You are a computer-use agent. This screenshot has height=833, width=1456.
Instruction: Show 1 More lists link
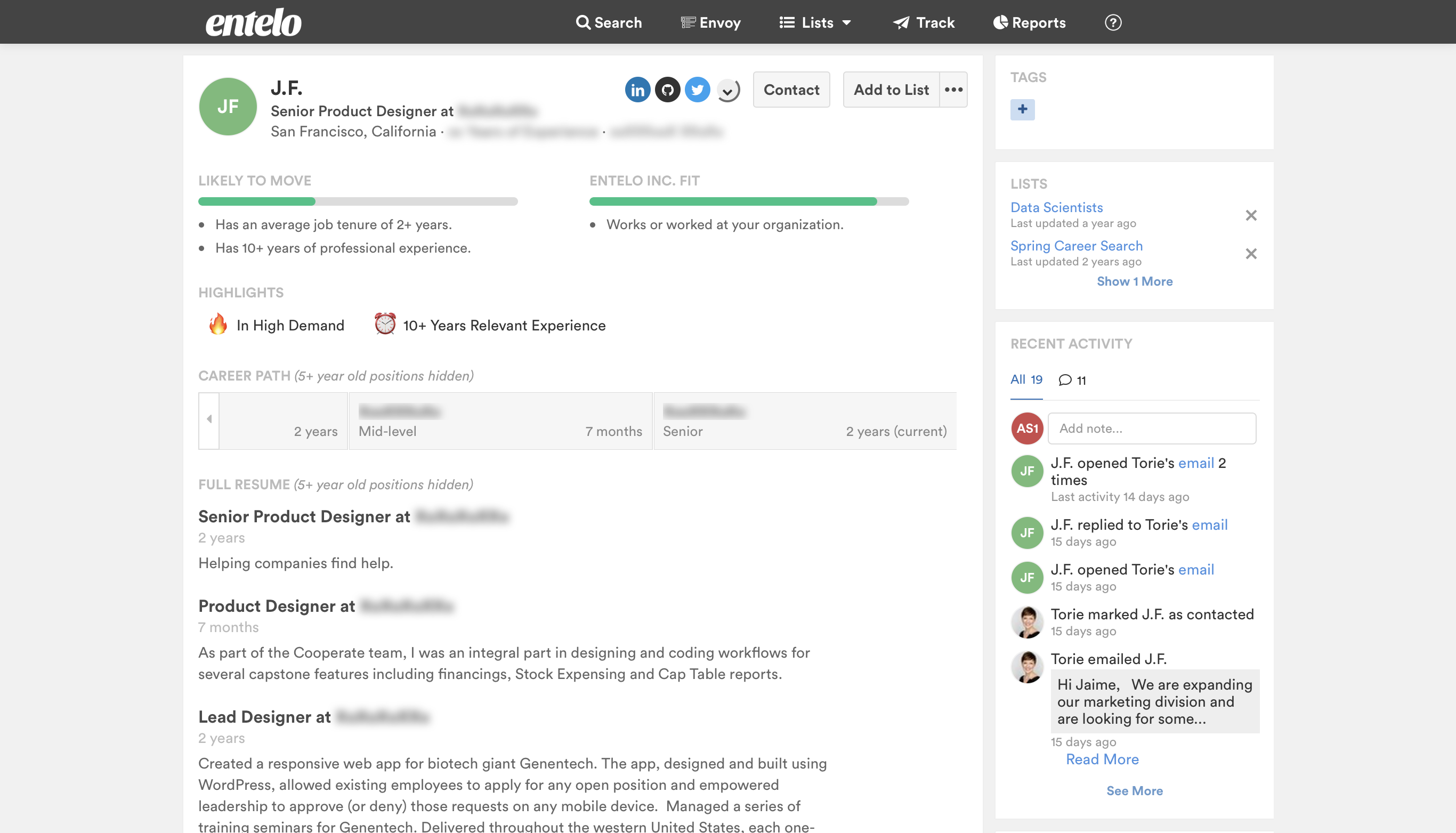tap(1134, 281)
